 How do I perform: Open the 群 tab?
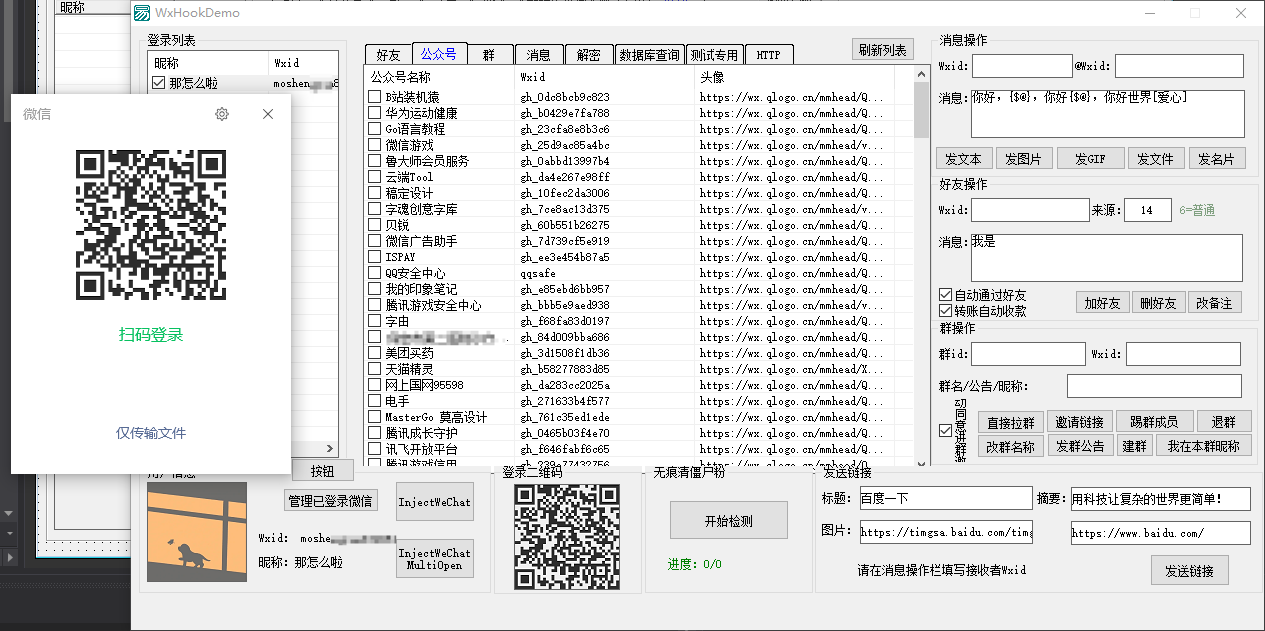click(x=489, y=55)
